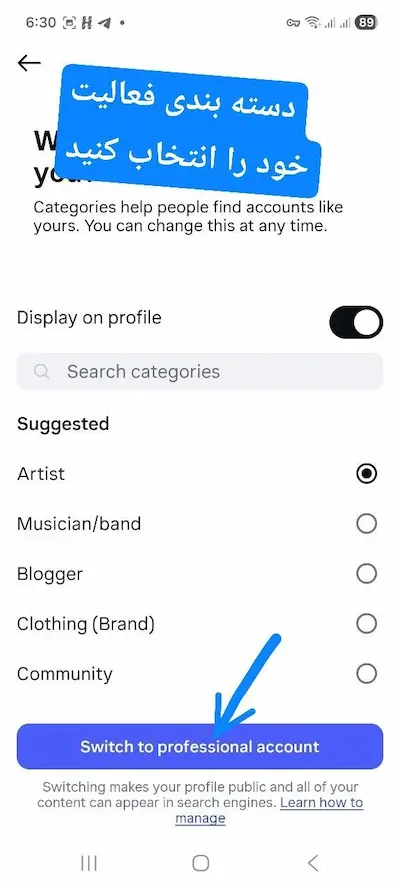Tap the battery indicator in status bar
400x889 pixels.
pyautogui.click(x=367, y=23)
